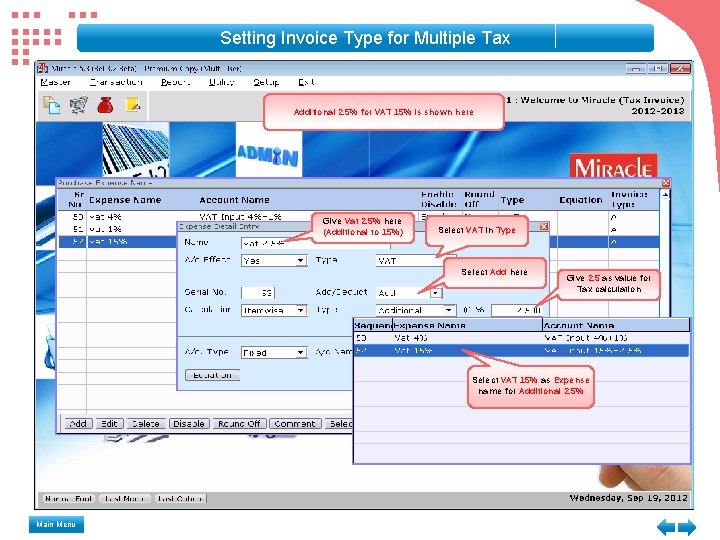Open the Utility menu
The width and height of the screenshot is (720, 540).
221,82
